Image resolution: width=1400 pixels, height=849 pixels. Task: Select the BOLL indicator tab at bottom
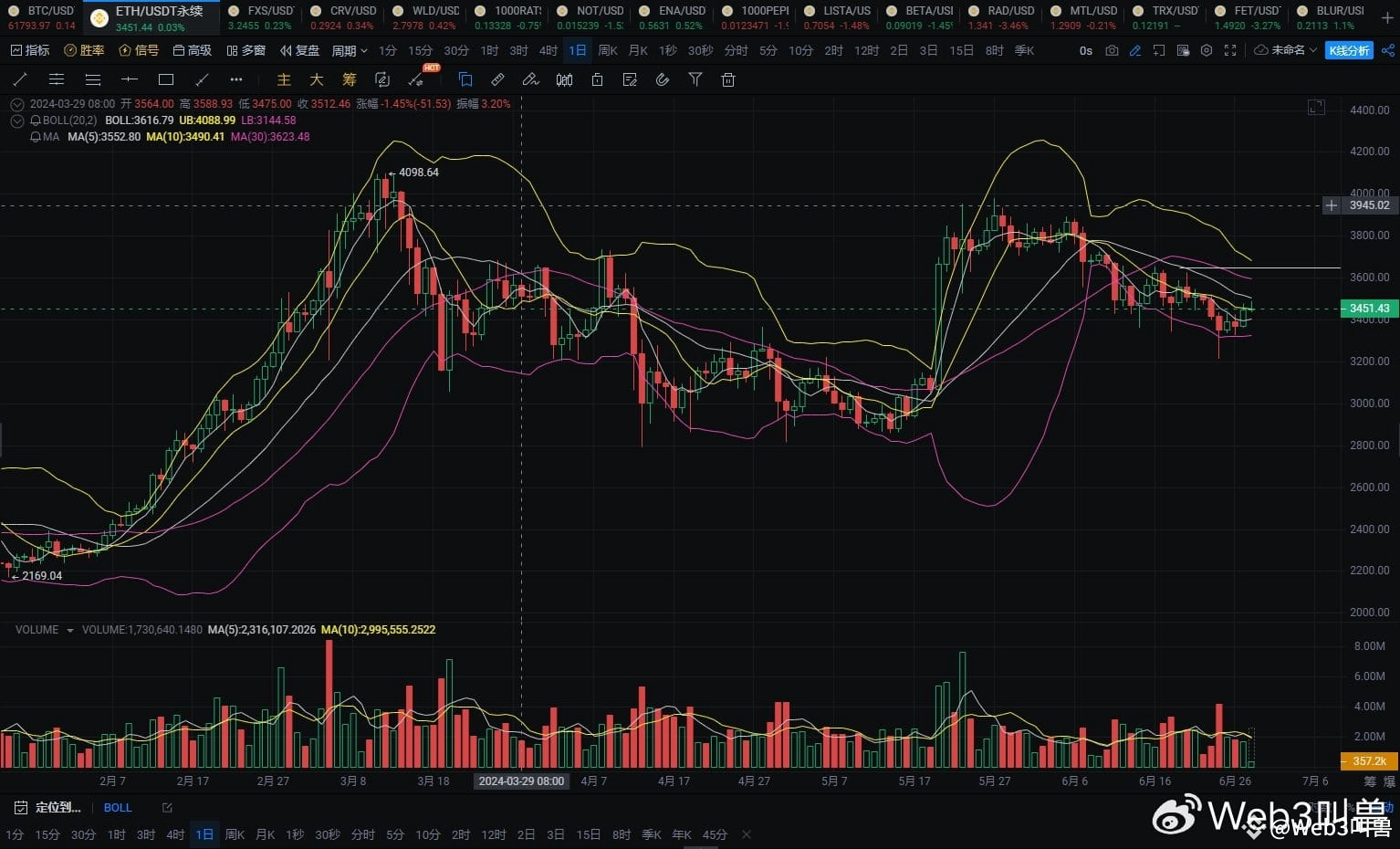pyautogui.click(x=118, y=808)
